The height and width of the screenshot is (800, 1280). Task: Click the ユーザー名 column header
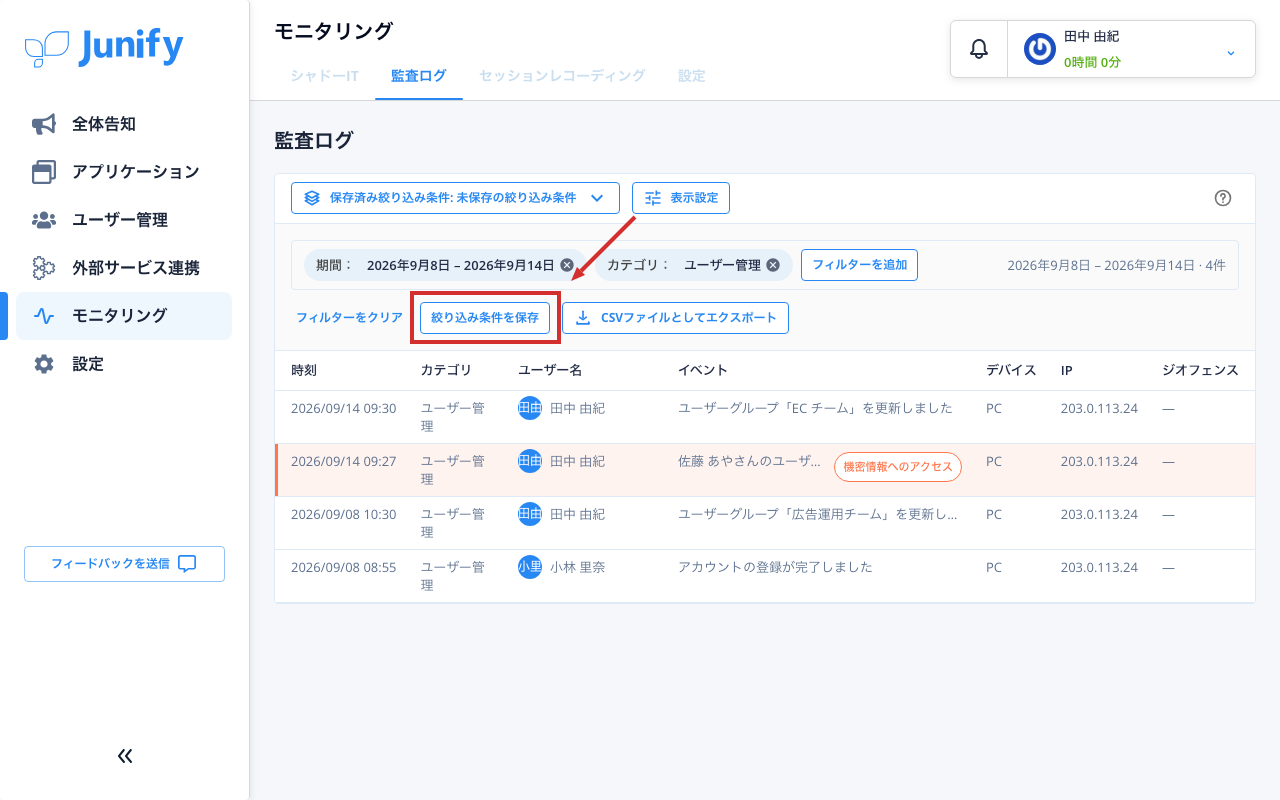point(550,370)
